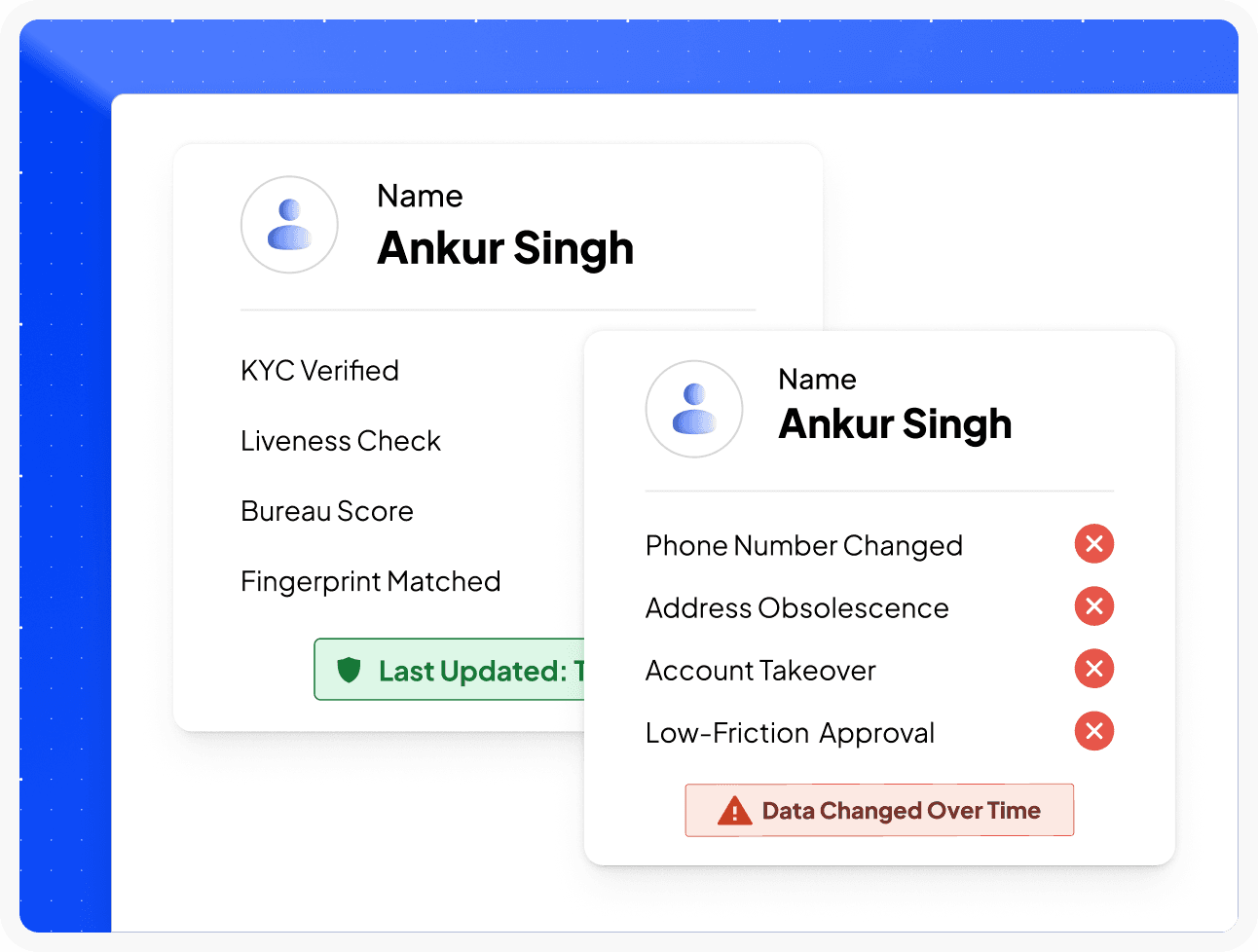Click Ankur Singh name on back card
Screen dimensions: 1258x952
[x=505, y=248]
